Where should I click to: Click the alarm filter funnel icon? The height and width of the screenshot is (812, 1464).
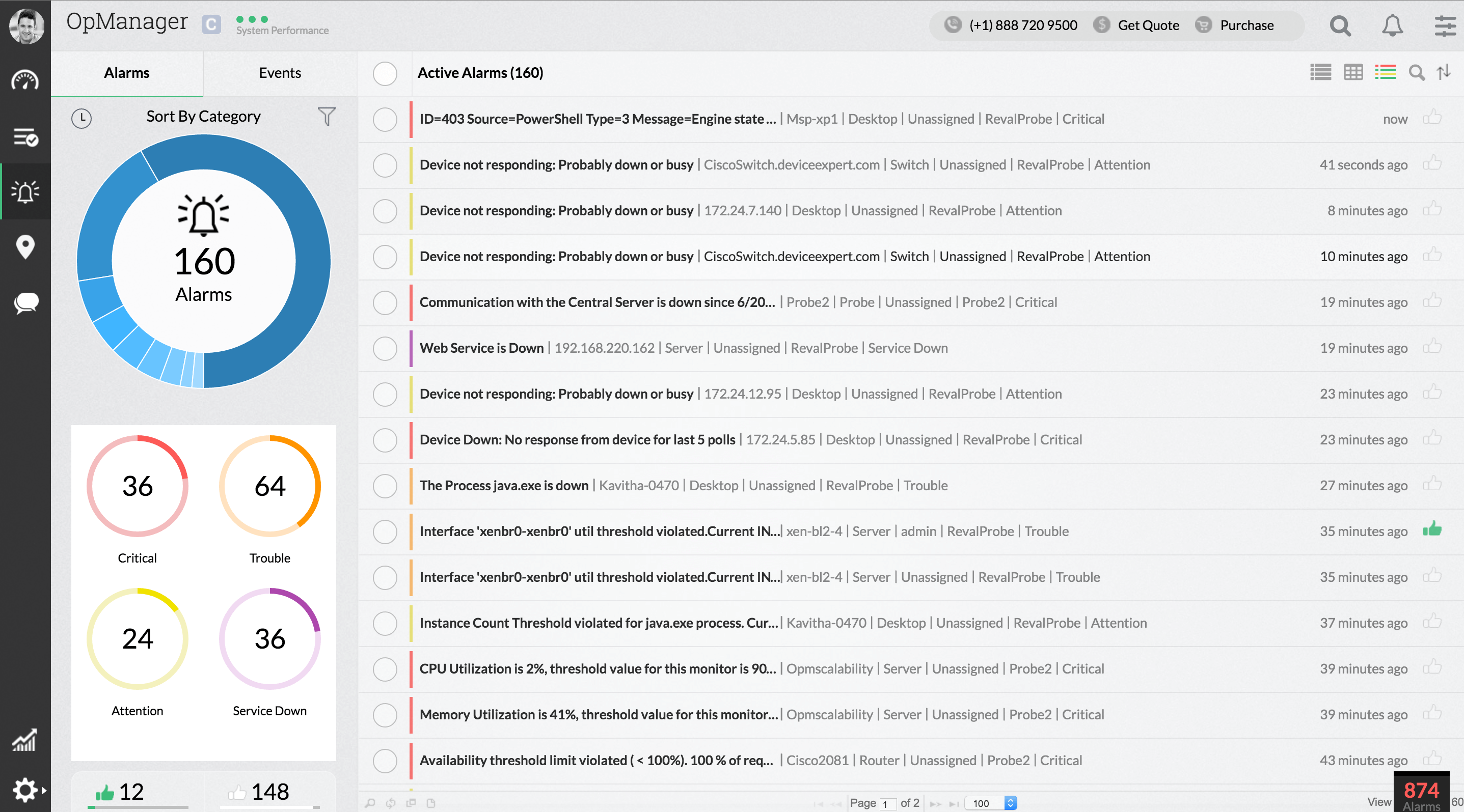tap(326, 117)
